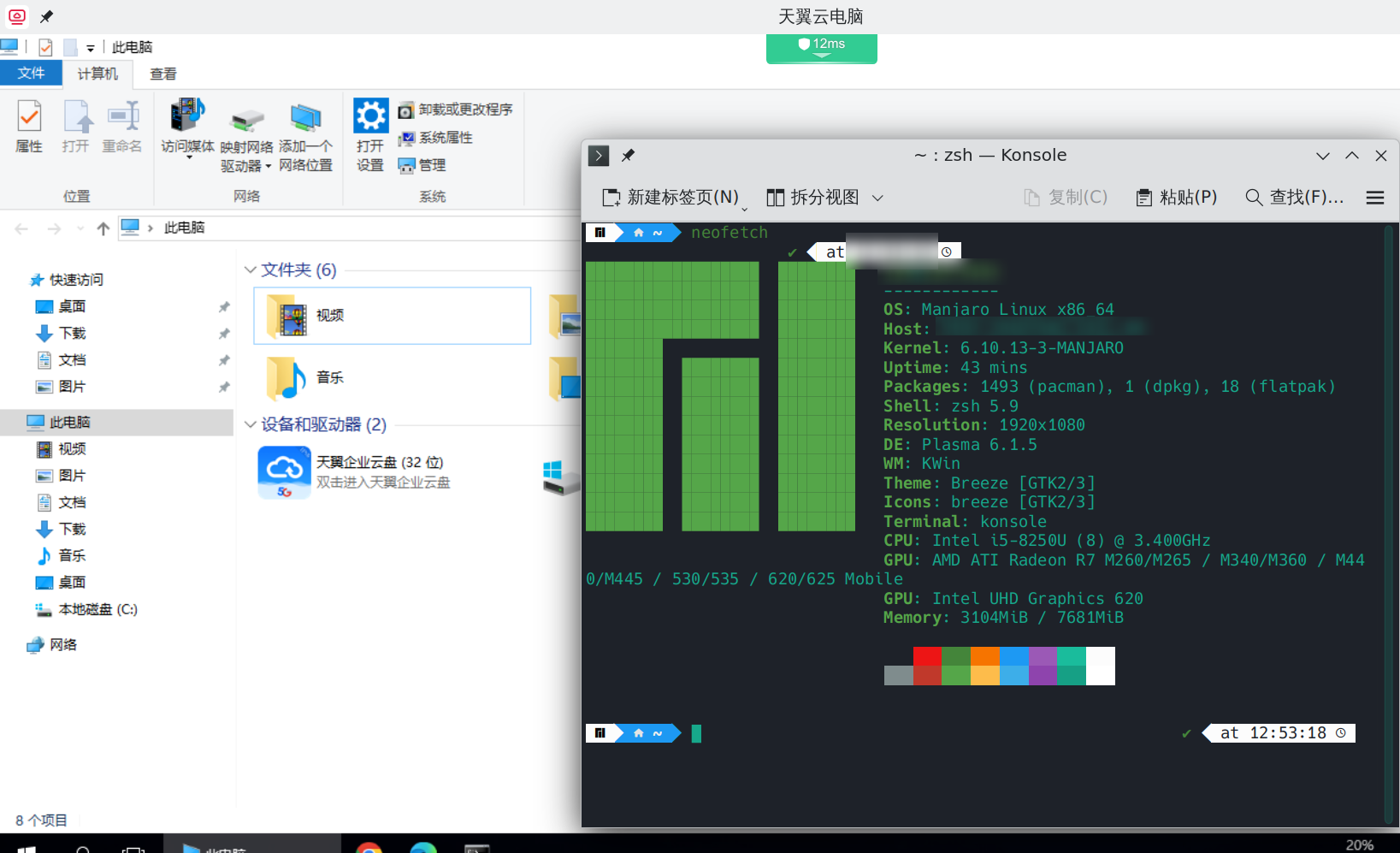Click 粘贴(P) in Konsole toolbar
The image size is (1400, 853).
click(1176, 197)
